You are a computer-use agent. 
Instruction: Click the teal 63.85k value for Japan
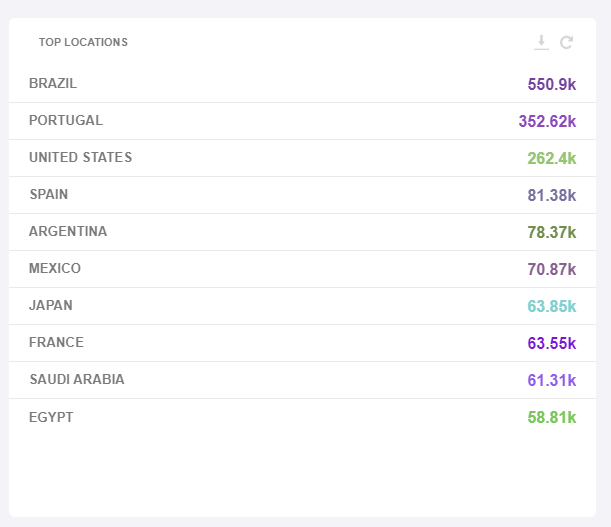click(552, 307)
